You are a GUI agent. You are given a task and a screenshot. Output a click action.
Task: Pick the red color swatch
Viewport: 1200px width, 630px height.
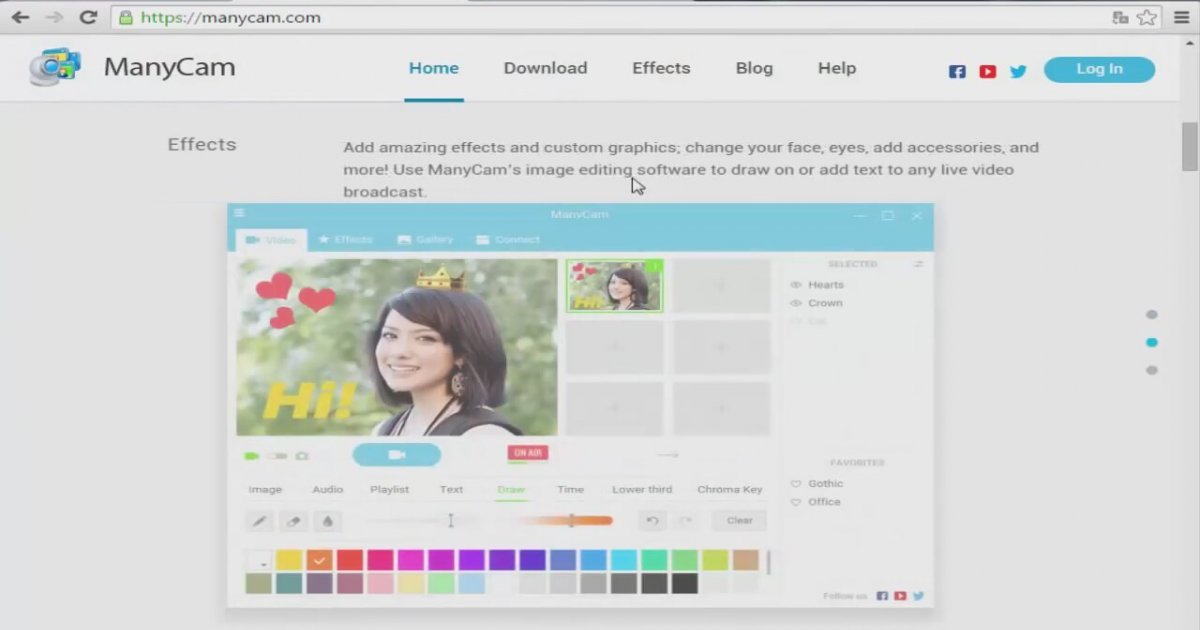tap(350, 561)
